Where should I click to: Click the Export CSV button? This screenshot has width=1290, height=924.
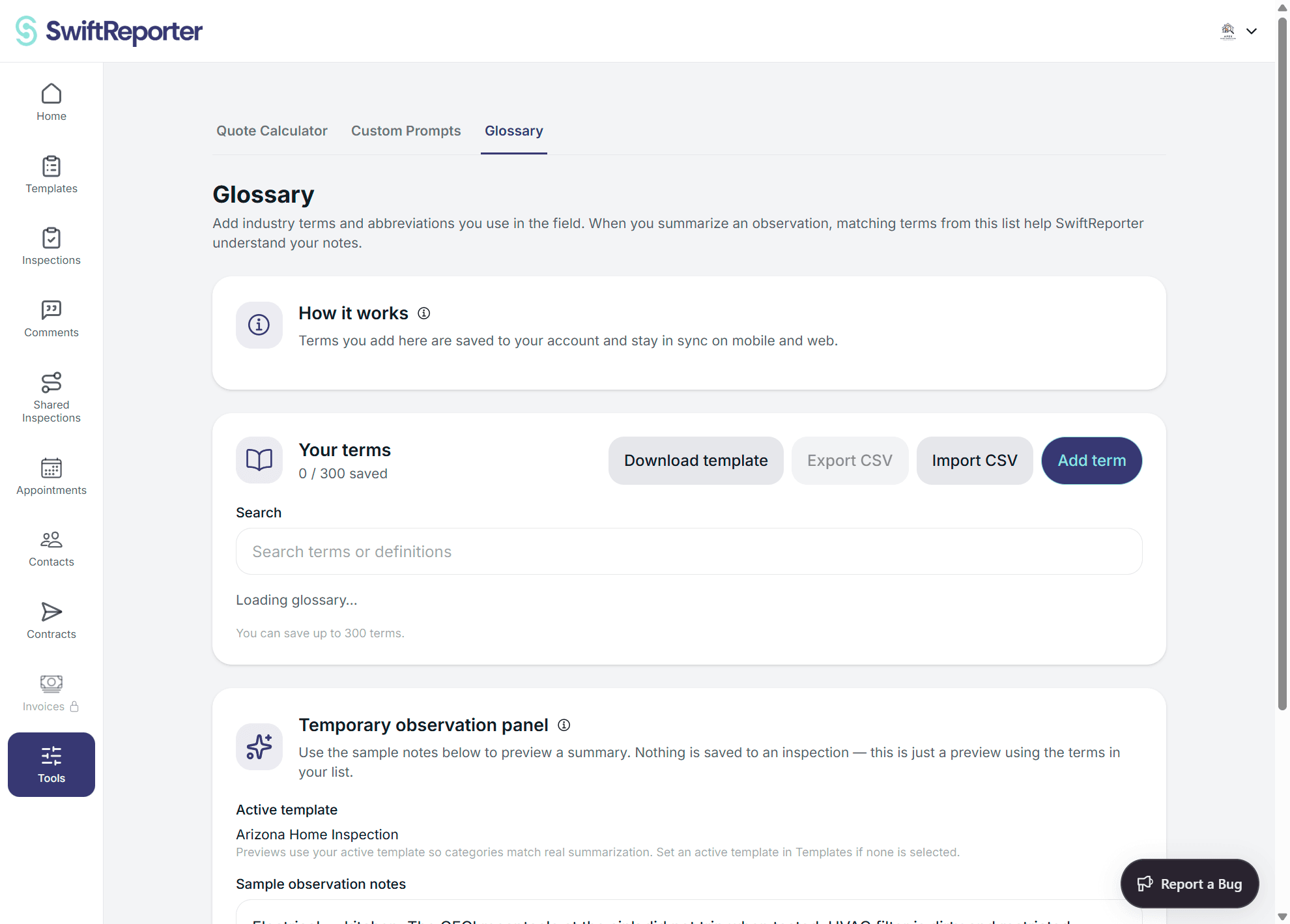(x=850, y=461)
